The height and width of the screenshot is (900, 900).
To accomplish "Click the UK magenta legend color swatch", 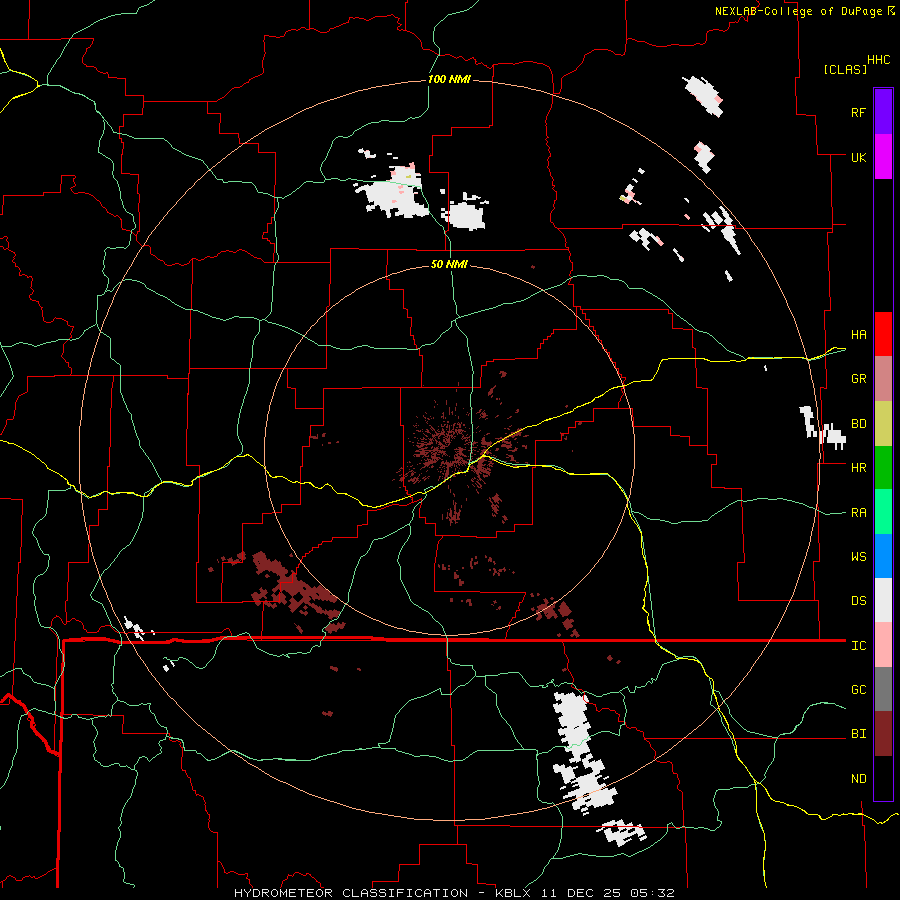I will click(883, 157).
